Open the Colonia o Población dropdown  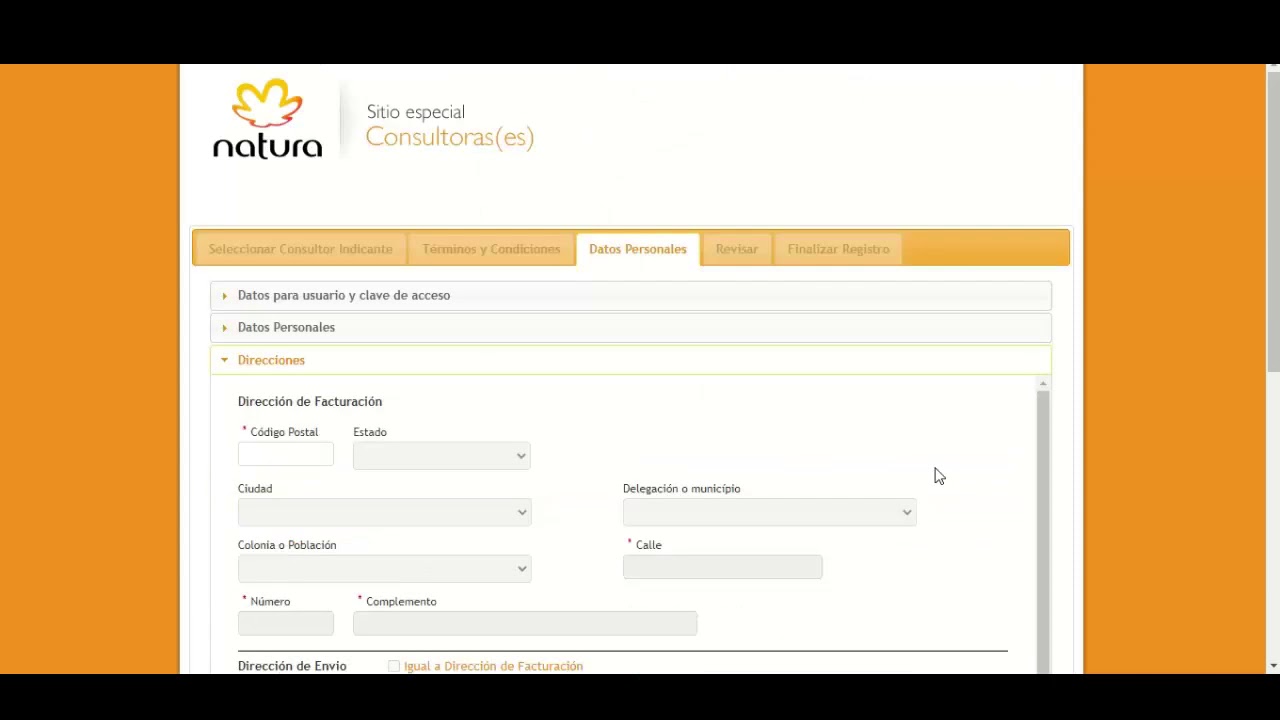click(x=384, y=569)
